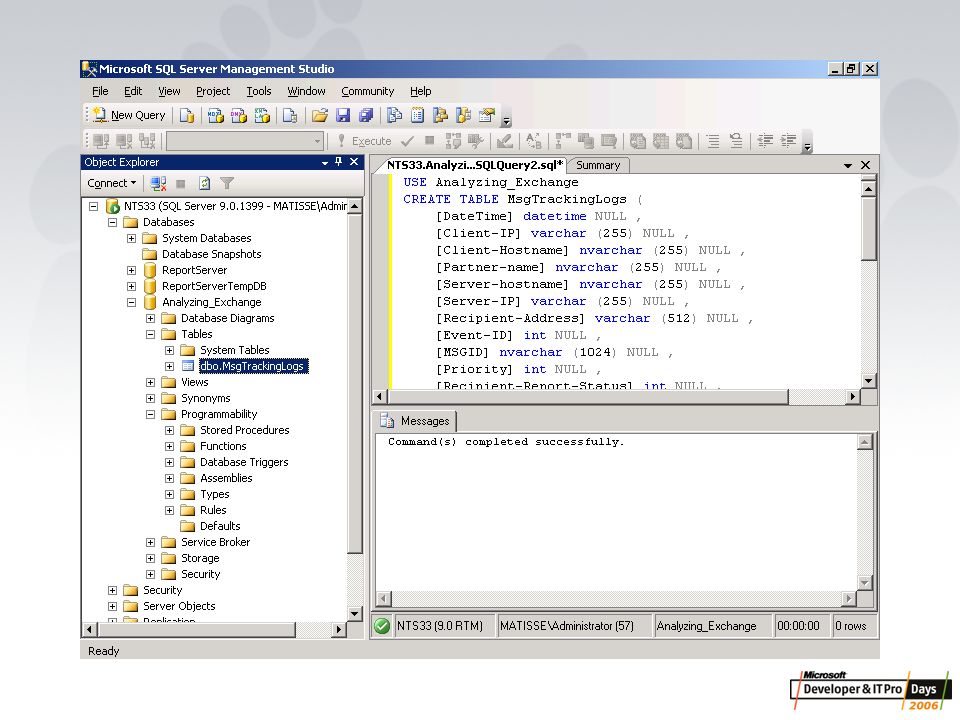Select Results to Grid option
The height and width of the screenshot is (720, 960).
tap(661, 141)
